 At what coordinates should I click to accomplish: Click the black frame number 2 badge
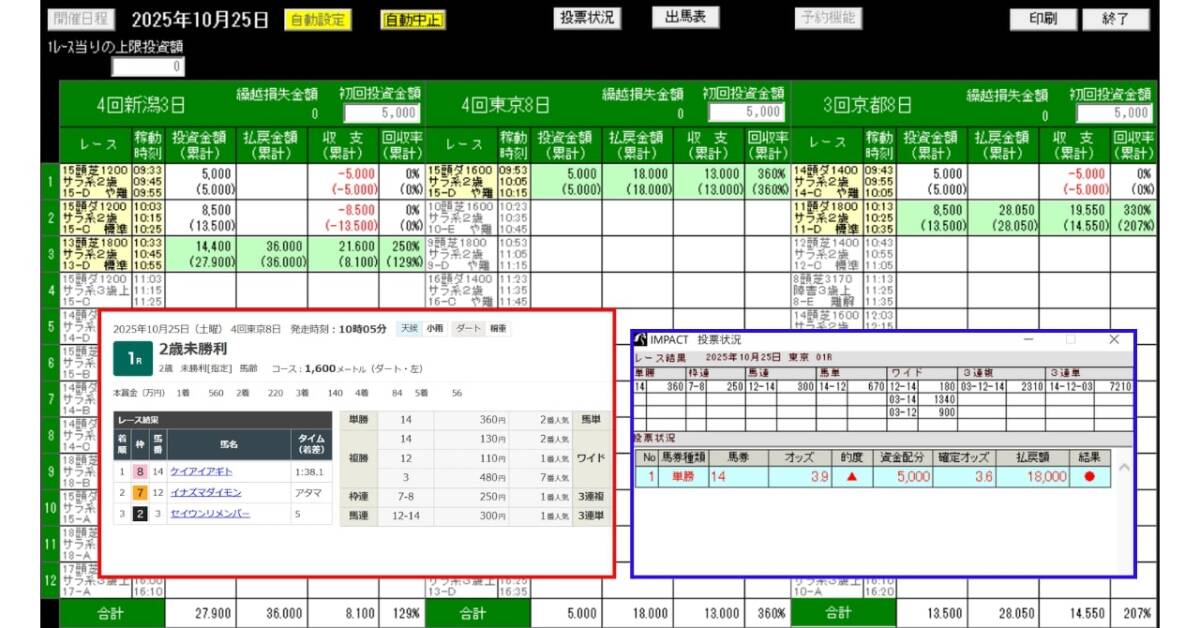[x=141, y=513]
